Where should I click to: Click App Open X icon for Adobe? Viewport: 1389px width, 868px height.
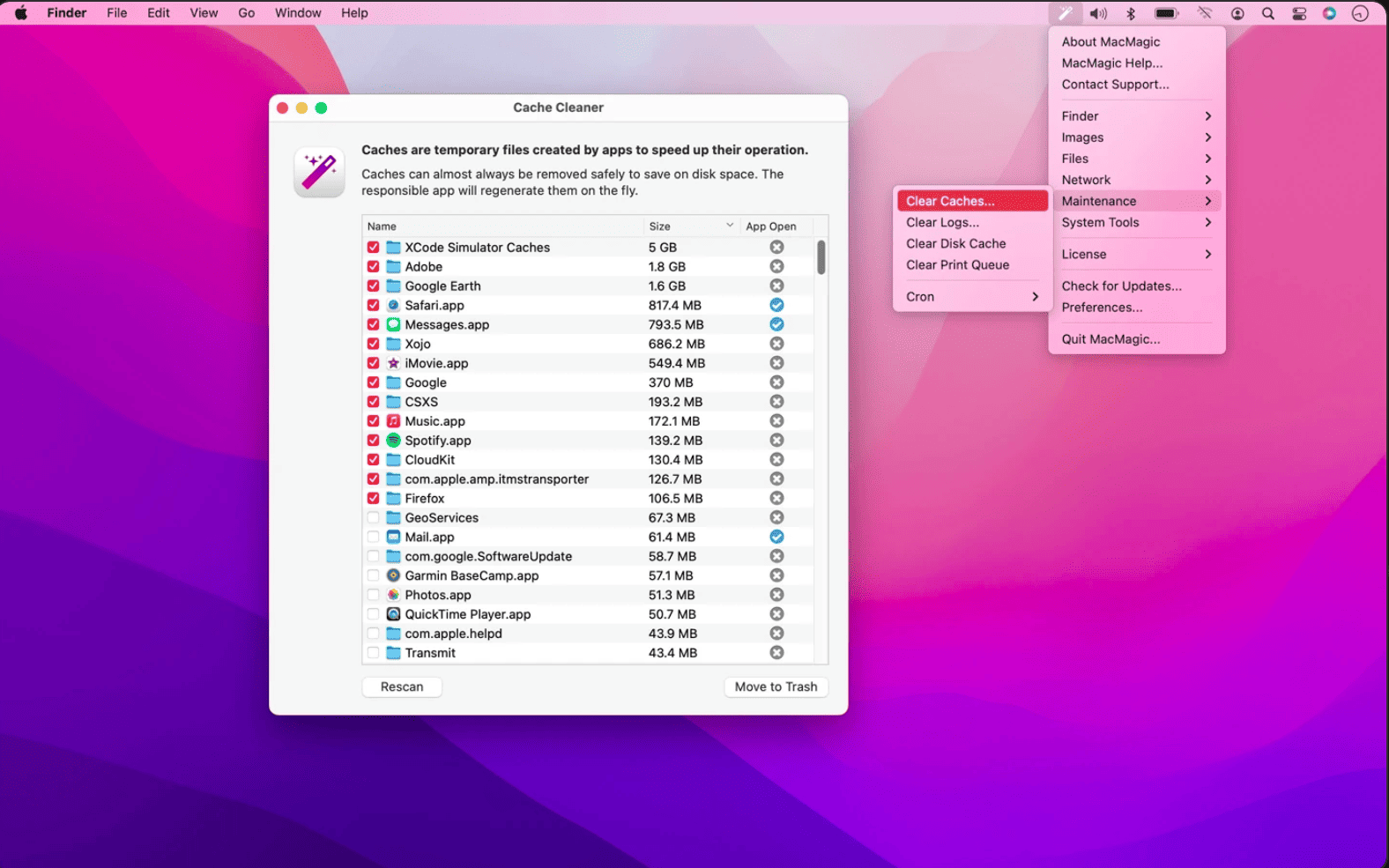click(x=776, y=266)
